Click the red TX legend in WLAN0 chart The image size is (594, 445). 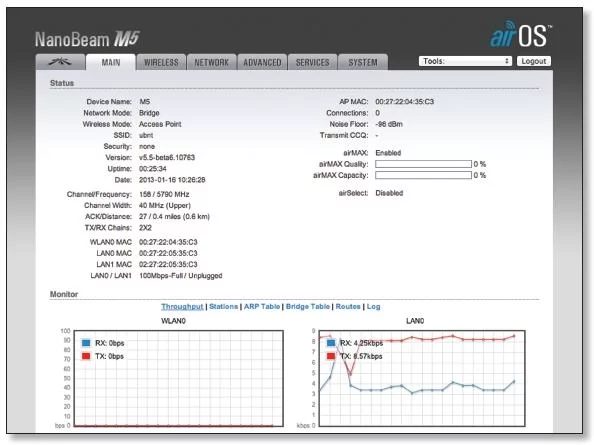86,356
